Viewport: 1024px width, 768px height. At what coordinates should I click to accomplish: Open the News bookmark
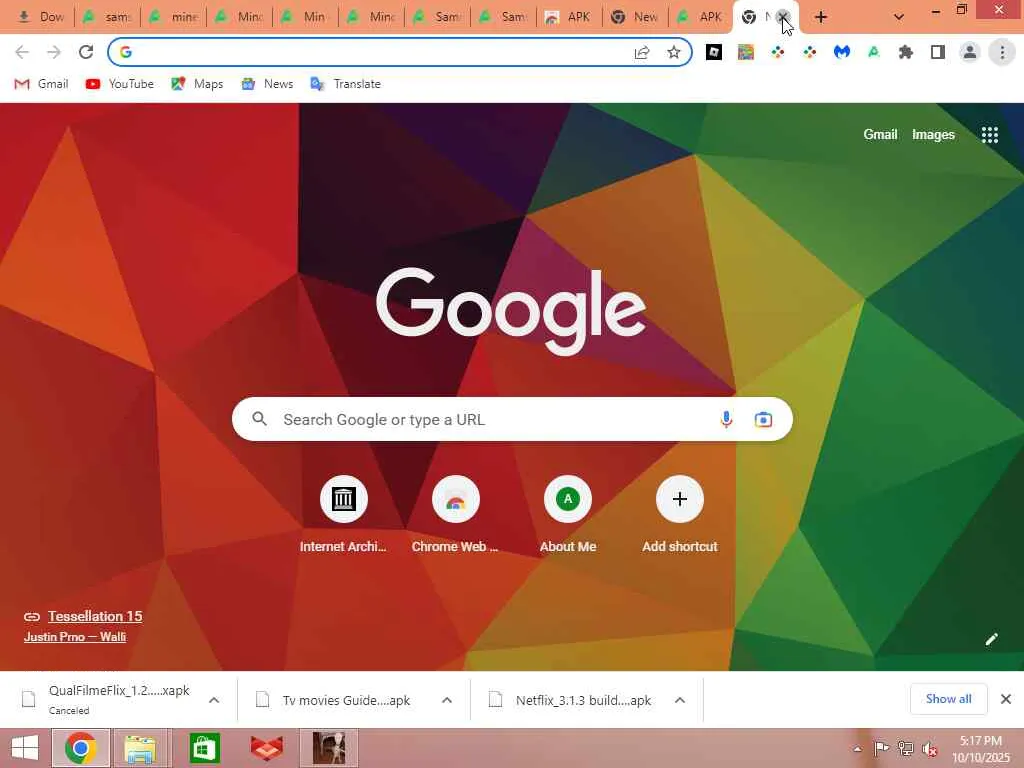coord(267,84)
